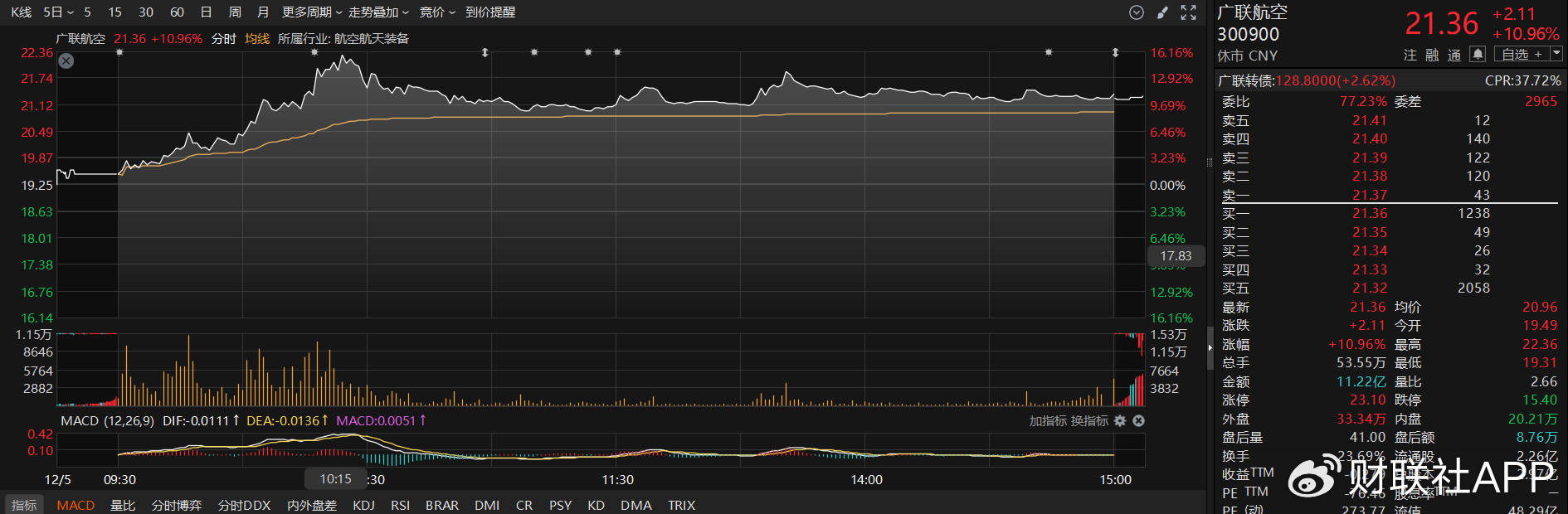Select the 15 minute period
The width and height of the screenshot is (1568, 514).
[x=114, y=12]
